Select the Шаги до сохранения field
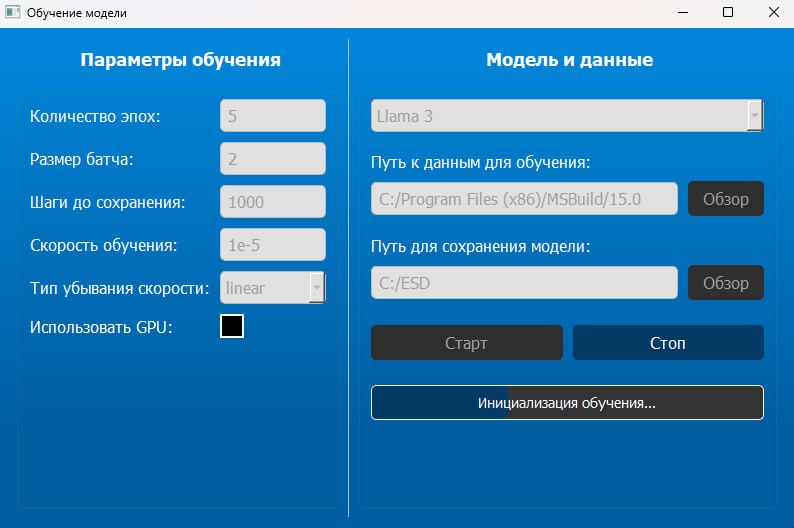This screenshot has height=528, width=794. [272, 202]
